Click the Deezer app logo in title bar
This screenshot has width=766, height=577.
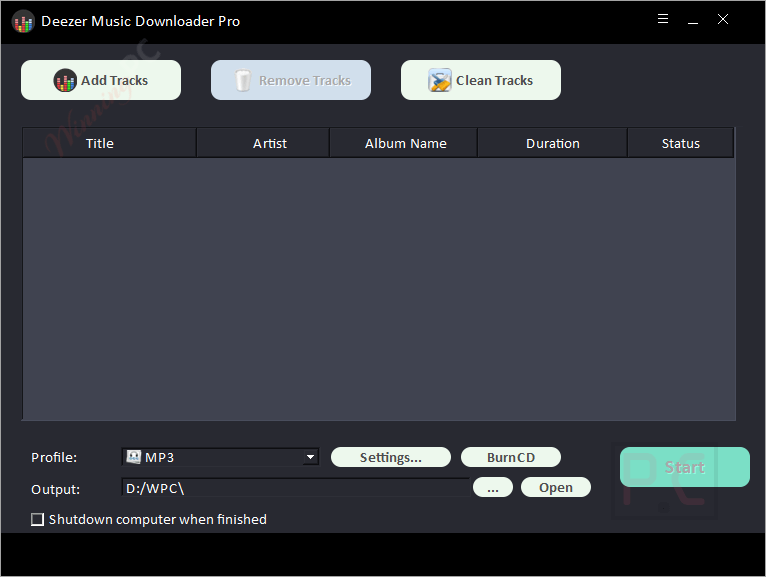23,21
